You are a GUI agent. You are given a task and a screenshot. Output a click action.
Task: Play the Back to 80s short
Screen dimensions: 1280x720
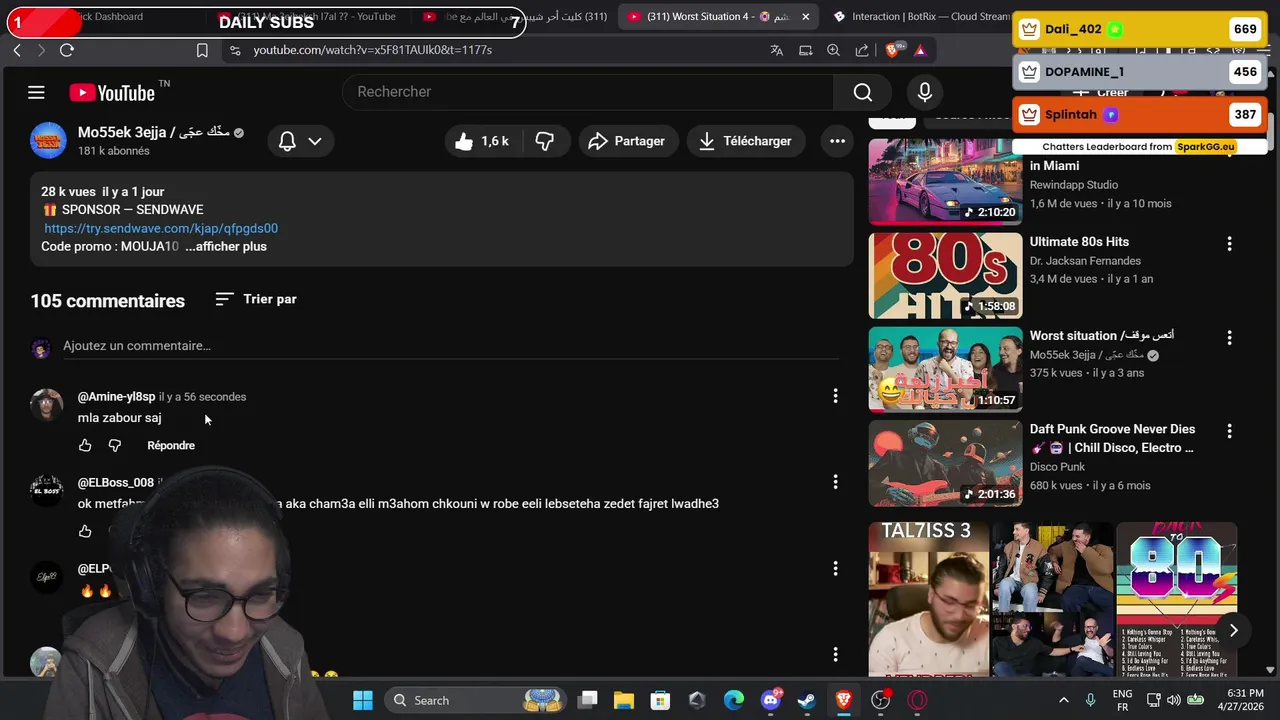click(1176, 599)
